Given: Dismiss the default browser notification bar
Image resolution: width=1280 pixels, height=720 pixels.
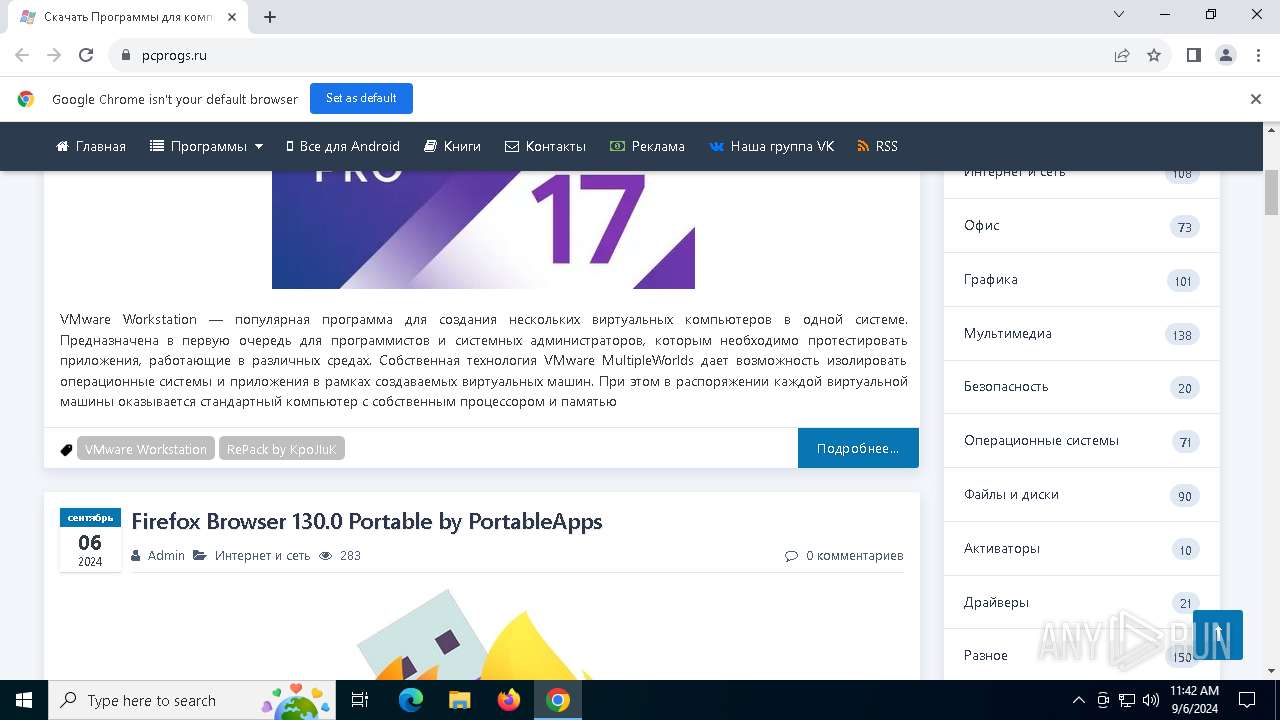Looking at the screenshot, I should (1256, 99).
